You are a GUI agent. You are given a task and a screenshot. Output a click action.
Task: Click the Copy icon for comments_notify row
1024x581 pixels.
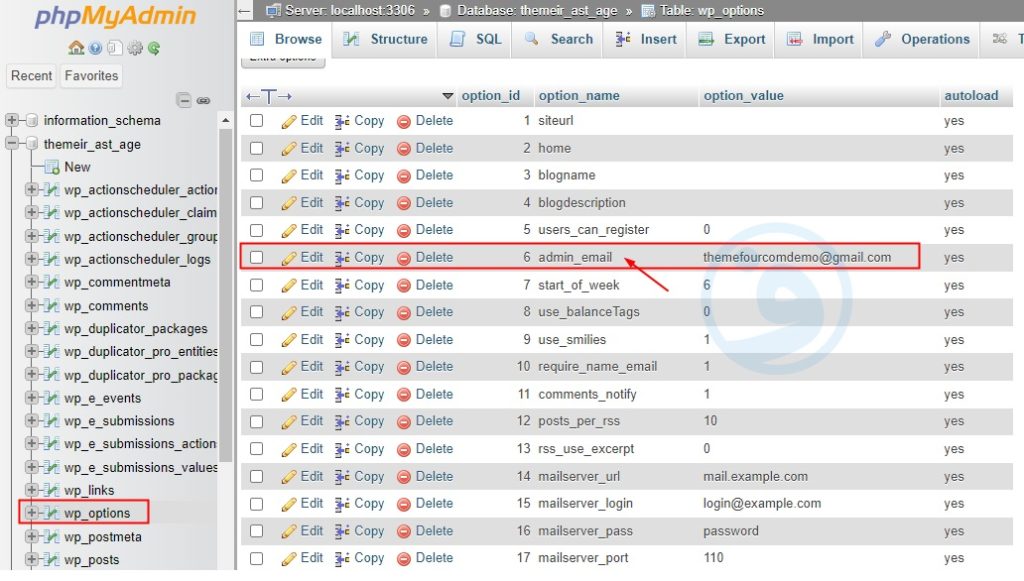coord(342,395)
